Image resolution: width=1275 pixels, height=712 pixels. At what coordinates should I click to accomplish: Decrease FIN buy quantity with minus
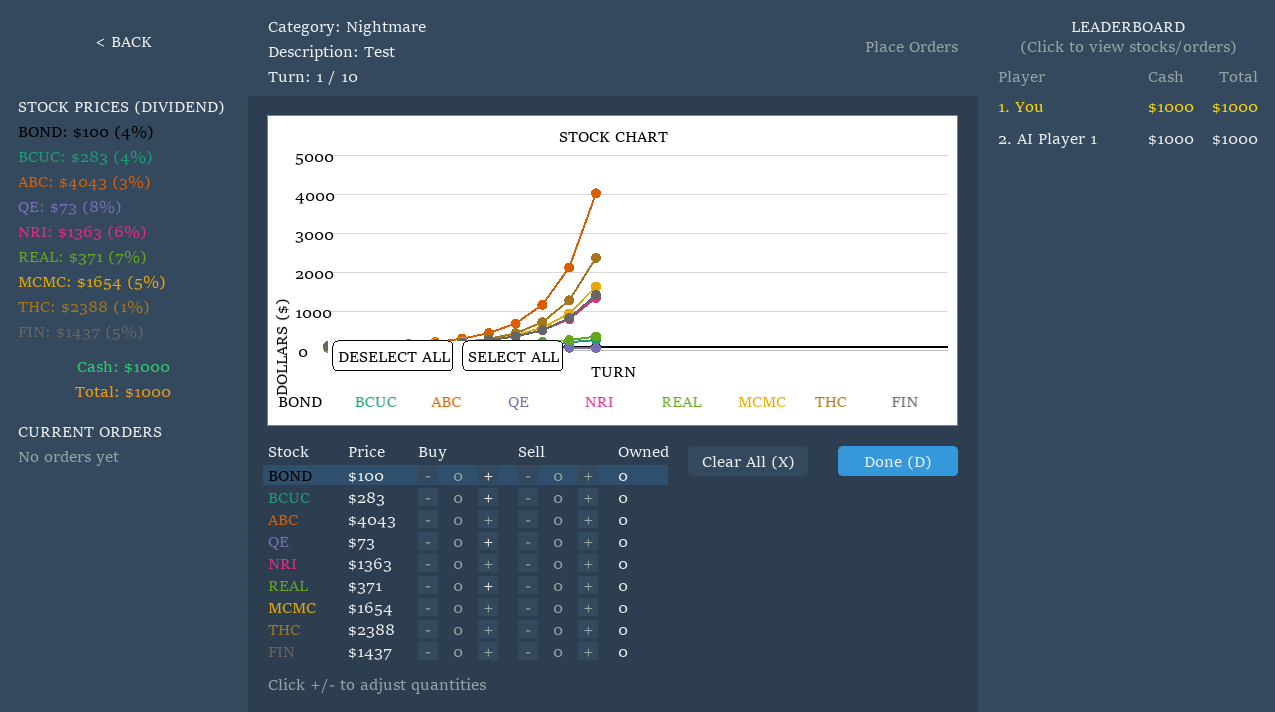click(428, 652)
